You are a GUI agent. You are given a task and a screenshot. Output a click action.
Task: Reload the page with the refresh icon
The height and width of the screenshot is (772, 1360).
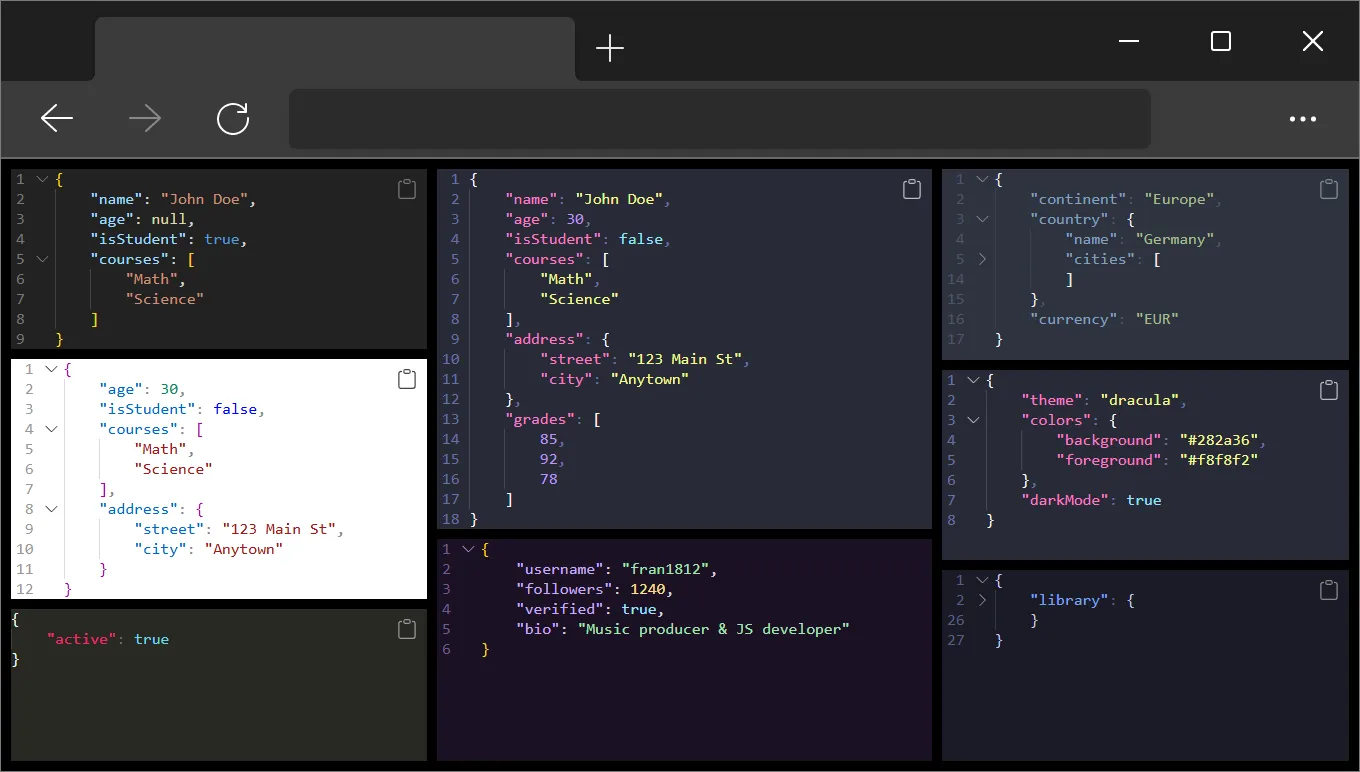coord(233,119)
